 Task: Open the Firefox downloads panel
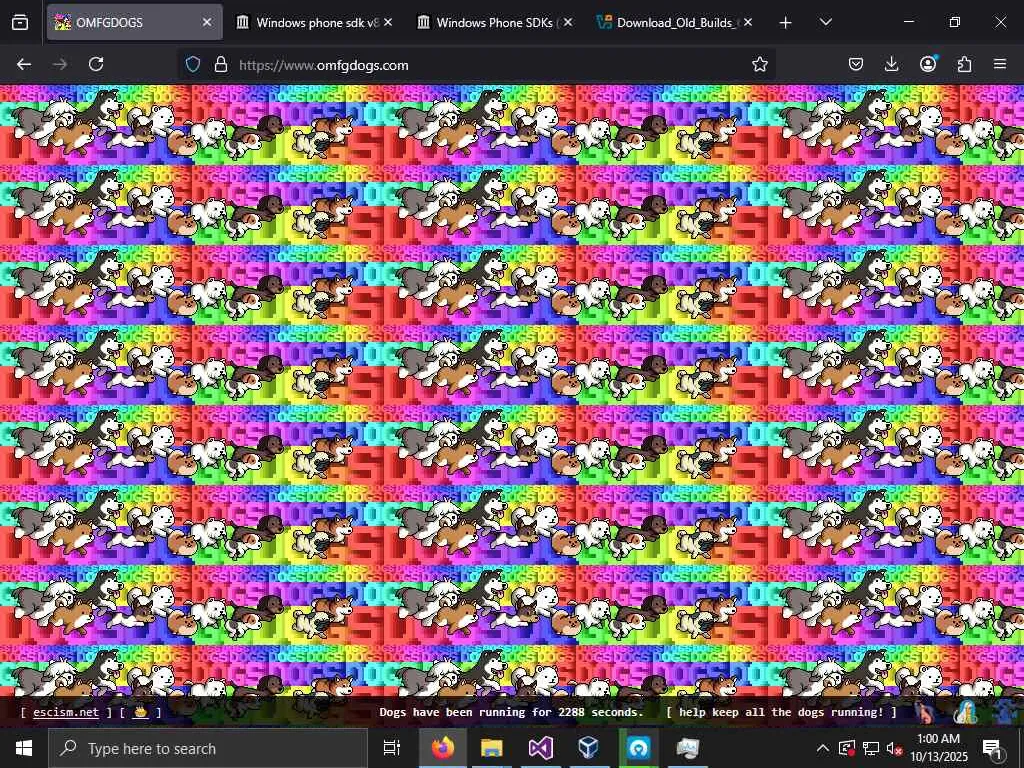coord(891,64)
